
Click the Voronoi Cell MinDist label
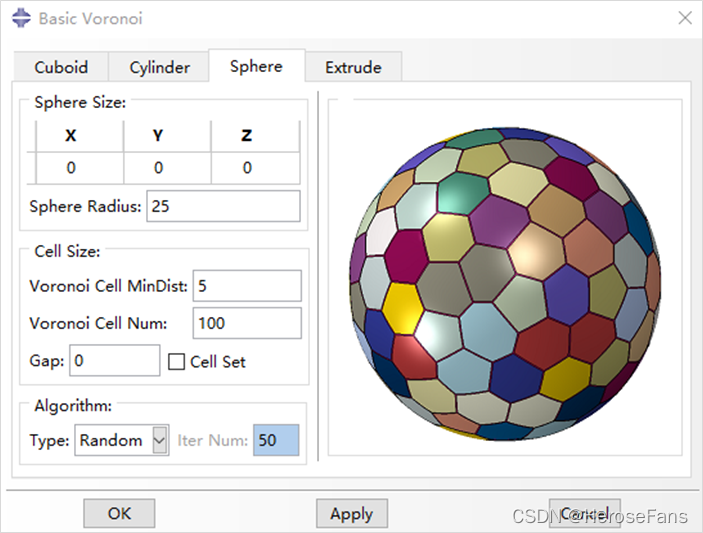pyautogui.click(x=108, y=286)
